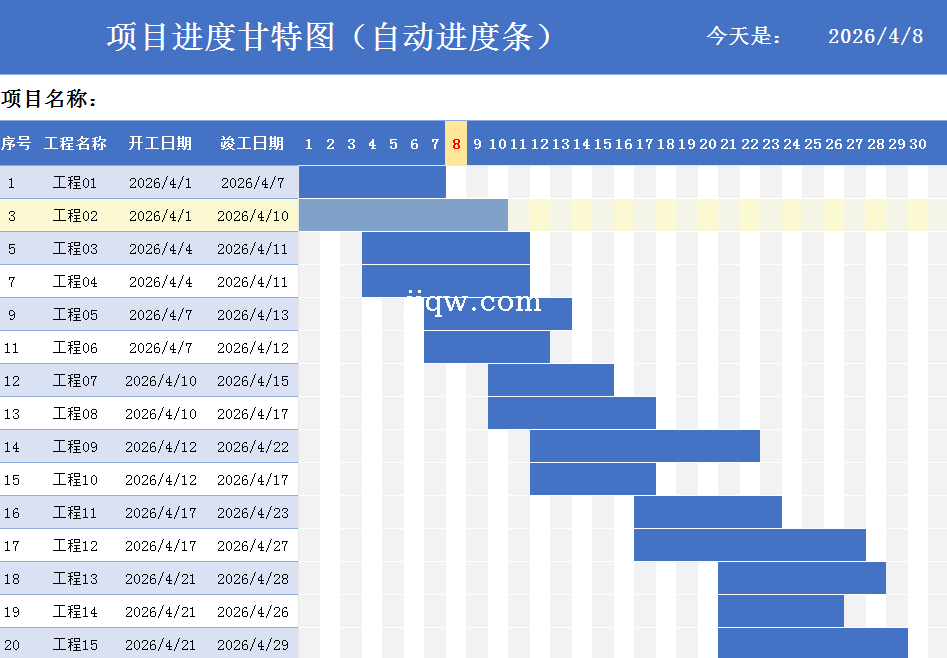Click the highlighted day 8 column header
This screenshot has width=947, height=658.
[x=456, y=144]
